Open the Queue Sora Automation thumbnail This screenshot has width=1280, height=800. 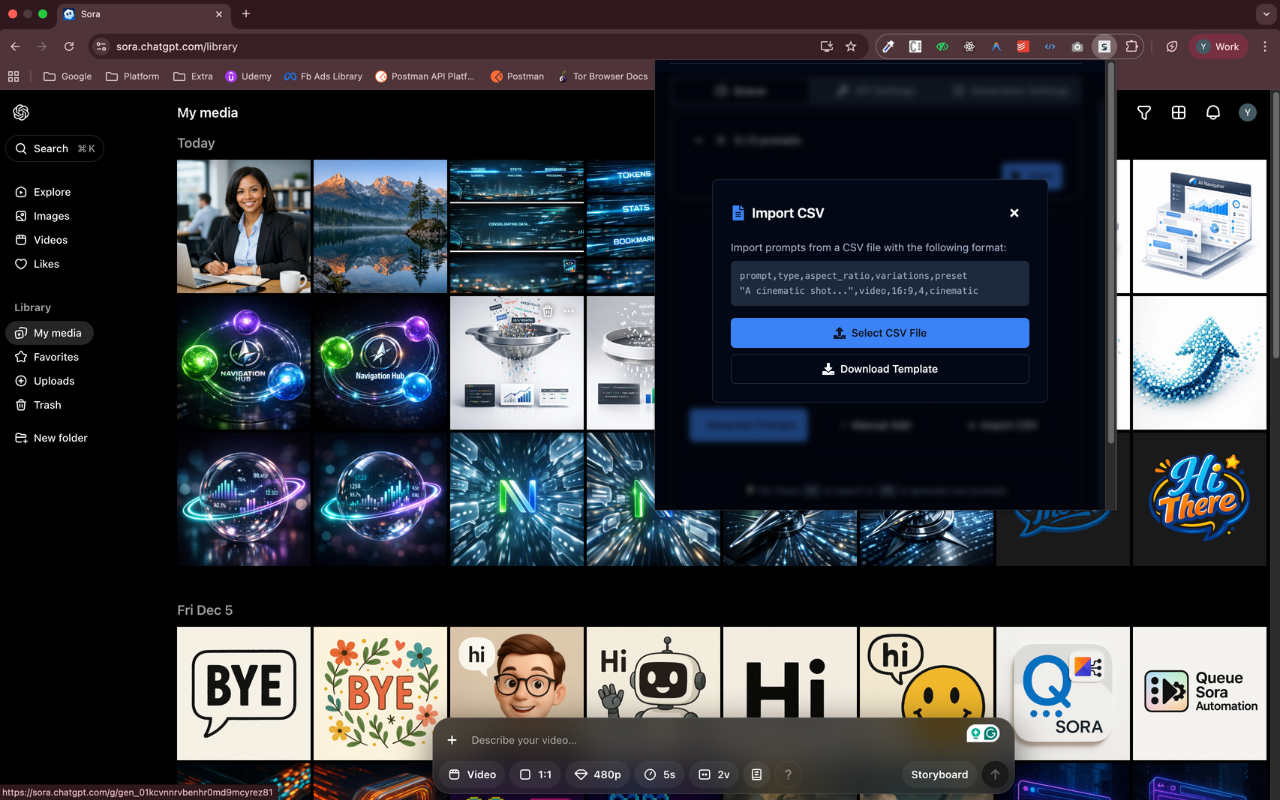[x=1200, y=693]
